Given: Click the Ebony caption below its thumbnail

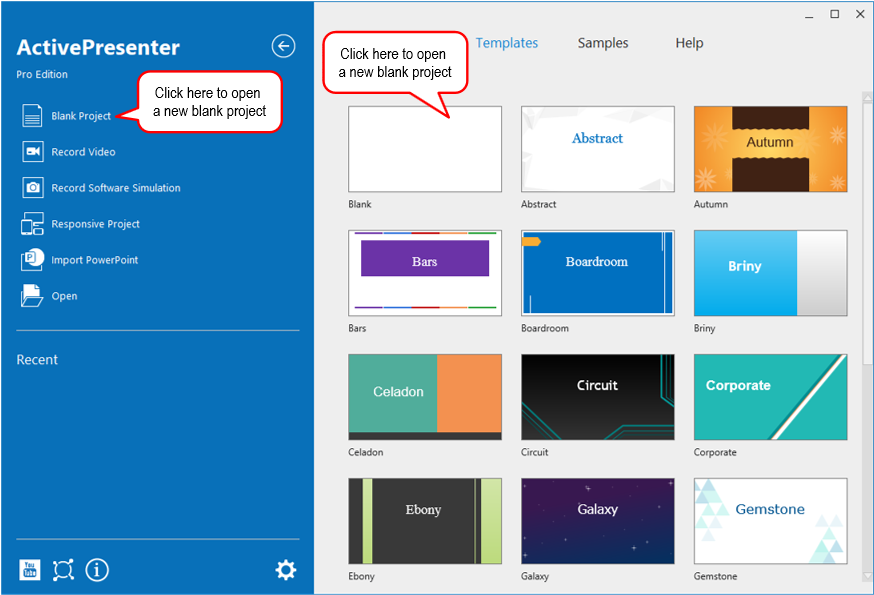Looking at the screenshot, I should pos(361,576).
